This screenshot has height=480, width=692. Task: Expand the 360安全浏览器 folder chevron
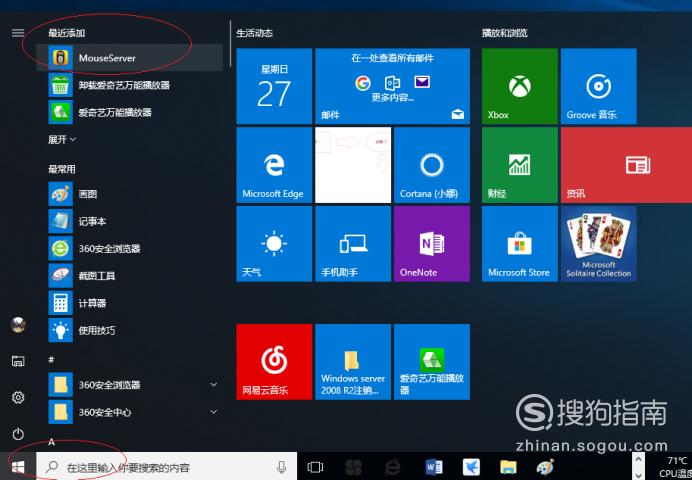pyautogui.click(x=214, y=385)
